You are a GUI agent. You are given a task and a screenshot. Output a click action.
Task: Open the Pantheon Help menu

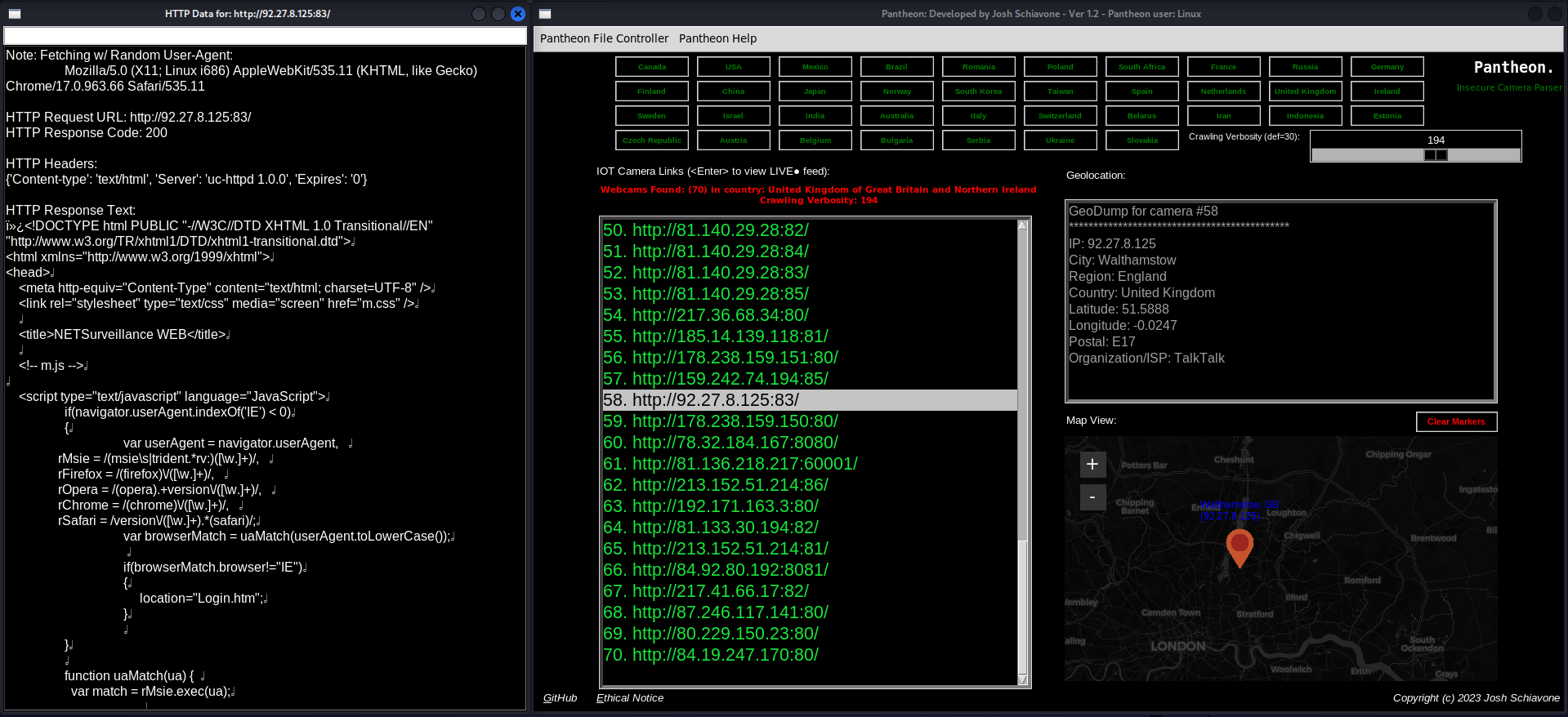[717, 38]
